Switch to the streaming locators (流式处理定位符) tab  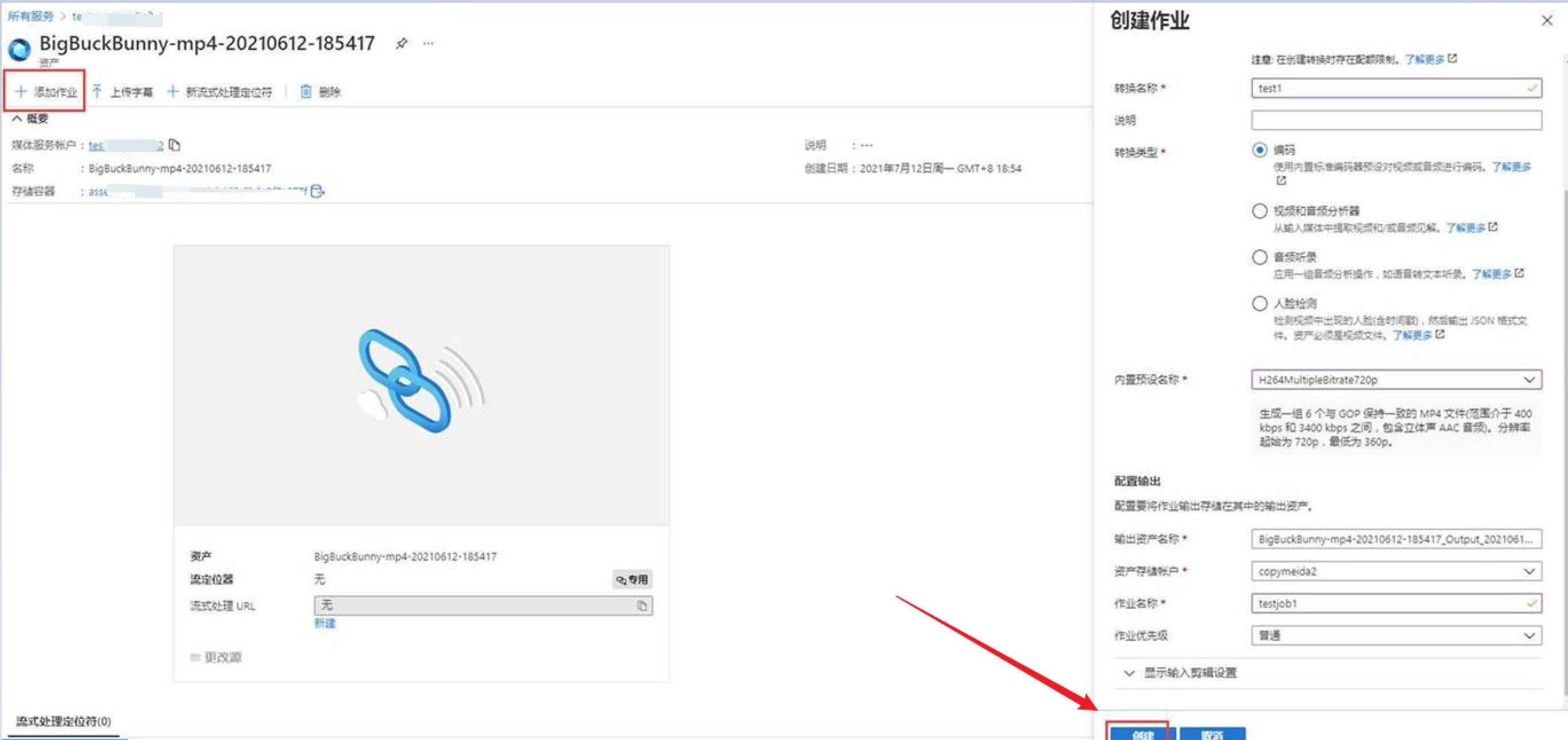pos(63,721)
